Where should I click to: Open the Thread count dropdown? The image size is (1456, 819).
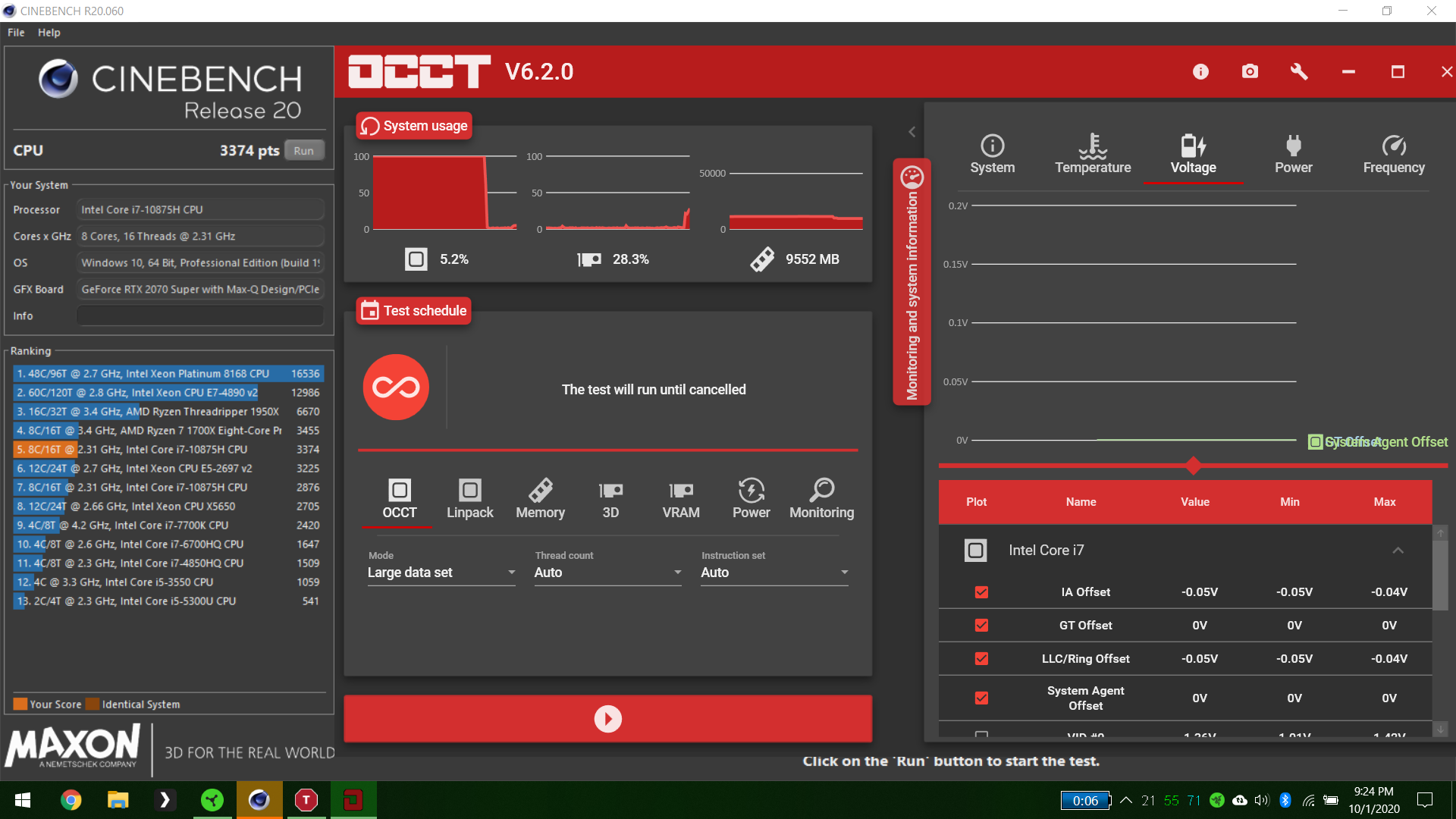coord(608,573)
